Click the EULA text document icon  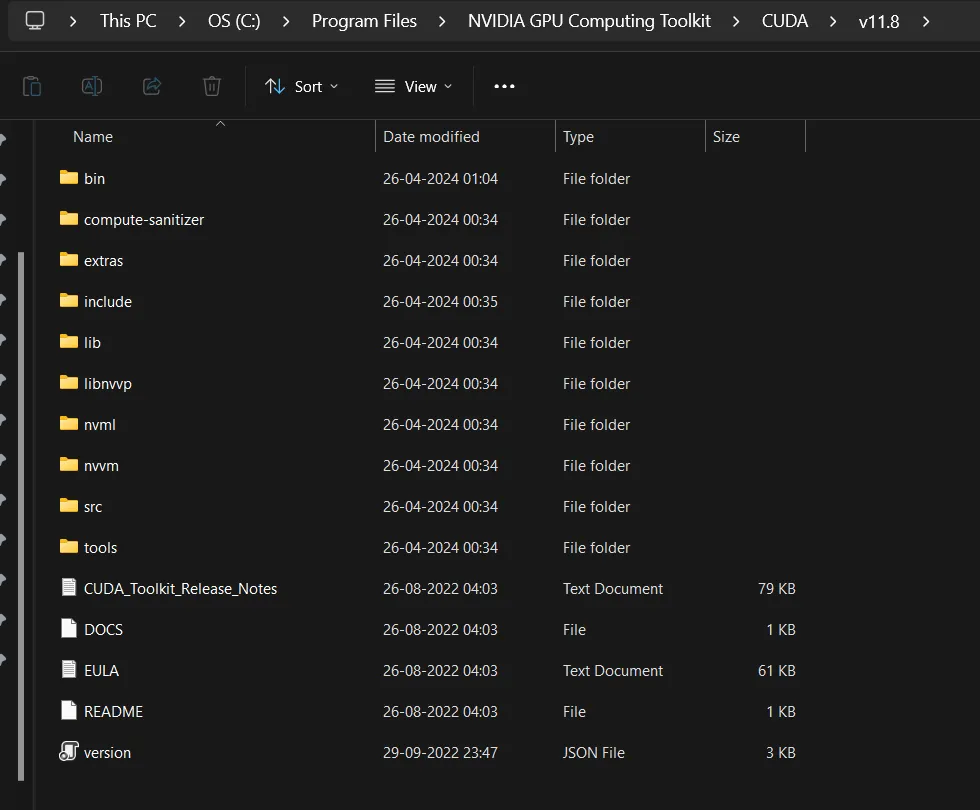pos(69,669)
